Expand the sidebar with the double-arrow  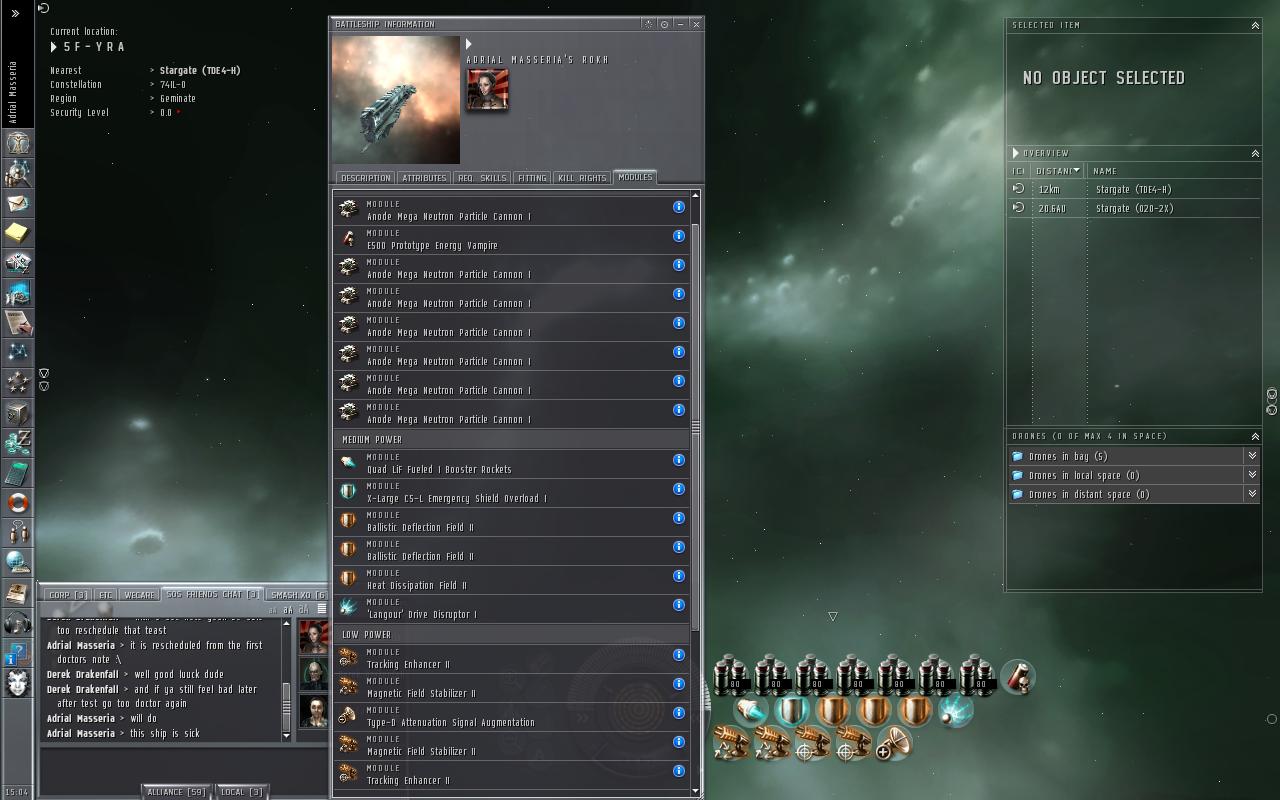(15, 13)
